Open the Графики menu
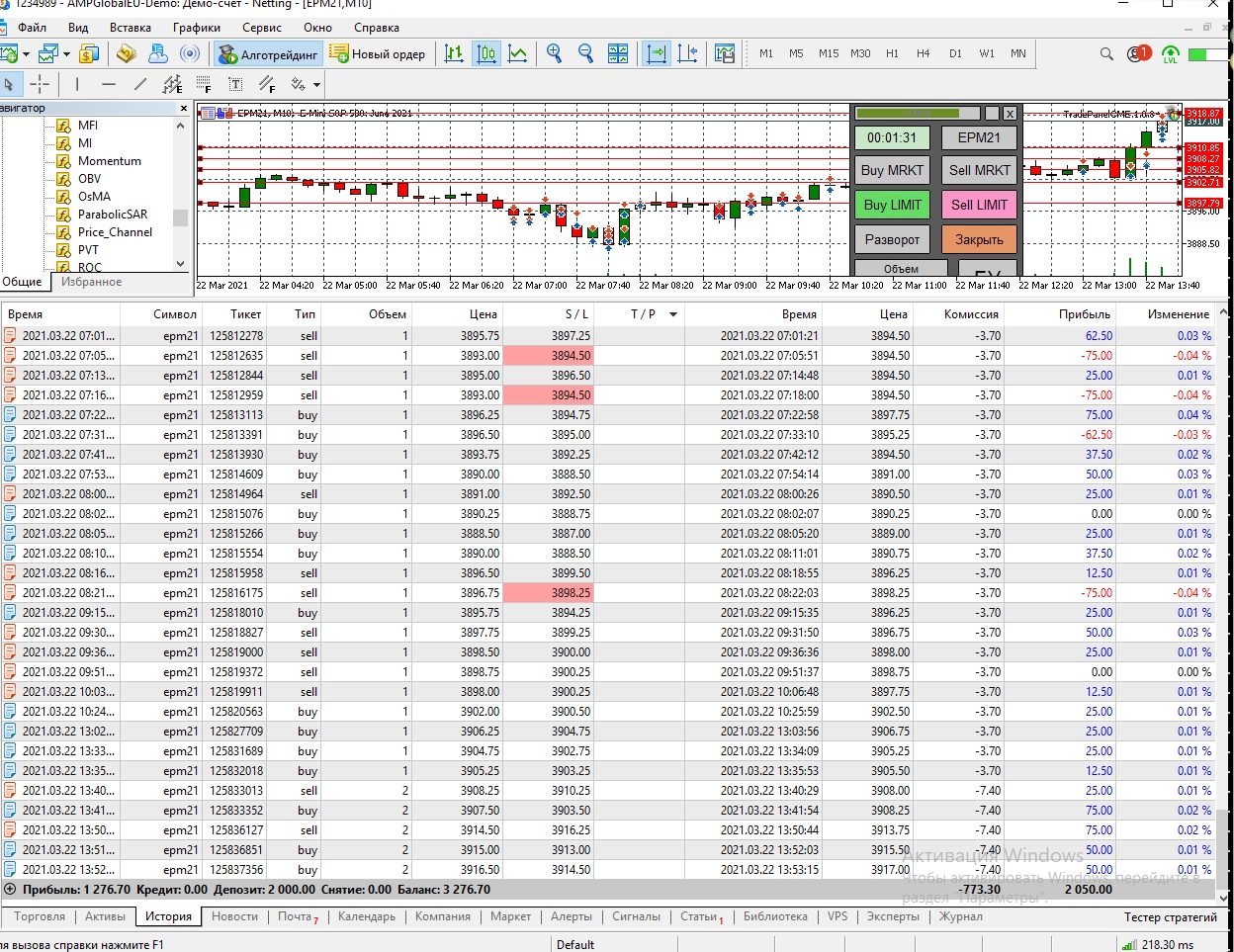1234x952 pixels. coord(197,28)
